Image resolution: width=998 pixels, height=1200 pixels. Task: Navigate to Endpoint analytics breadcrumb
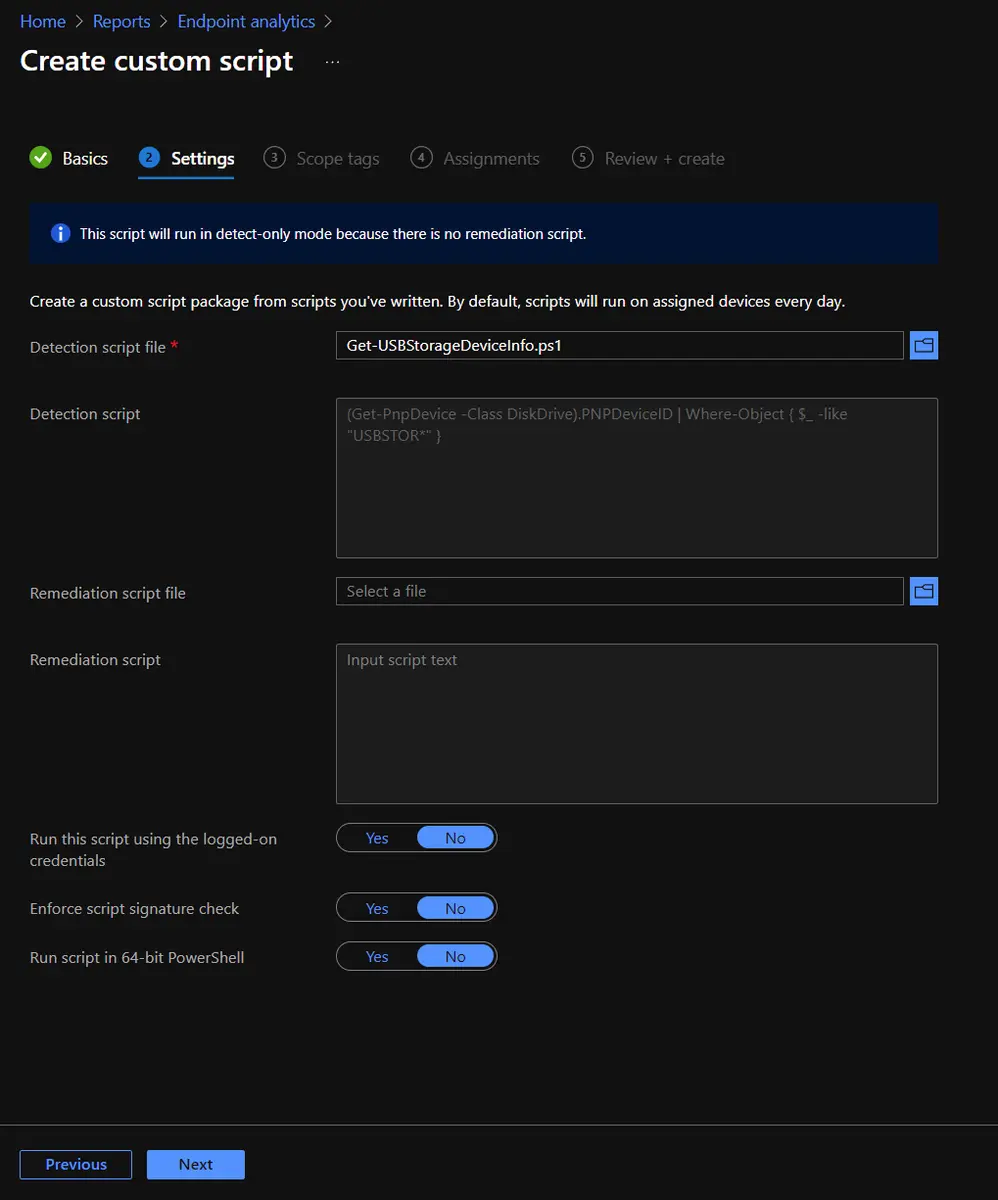[x=246, y=21]
